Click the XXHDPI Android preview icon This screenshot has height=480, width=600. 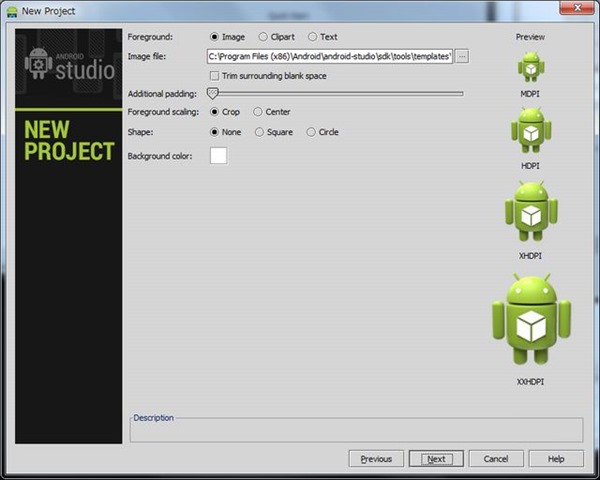[x=531, y=322]
